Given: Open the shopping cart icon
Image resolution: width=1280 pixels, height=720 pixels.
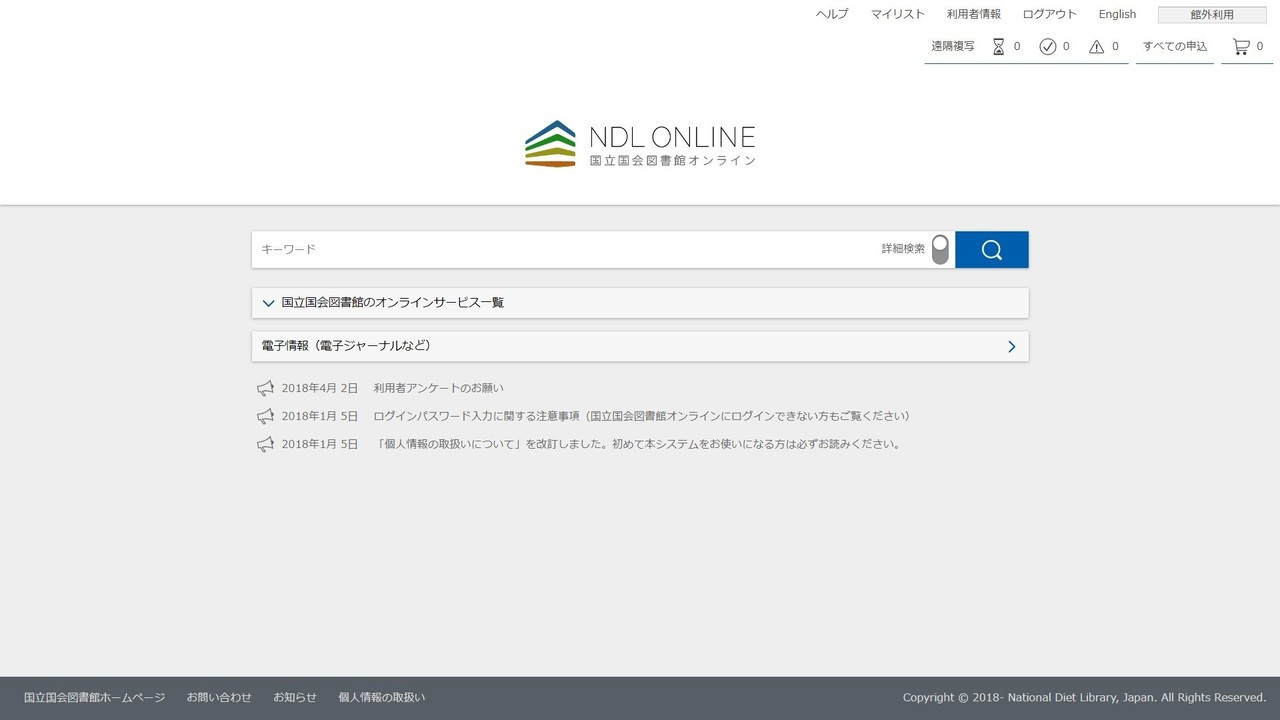Looking at the screenshot, I should (1241, 46).
